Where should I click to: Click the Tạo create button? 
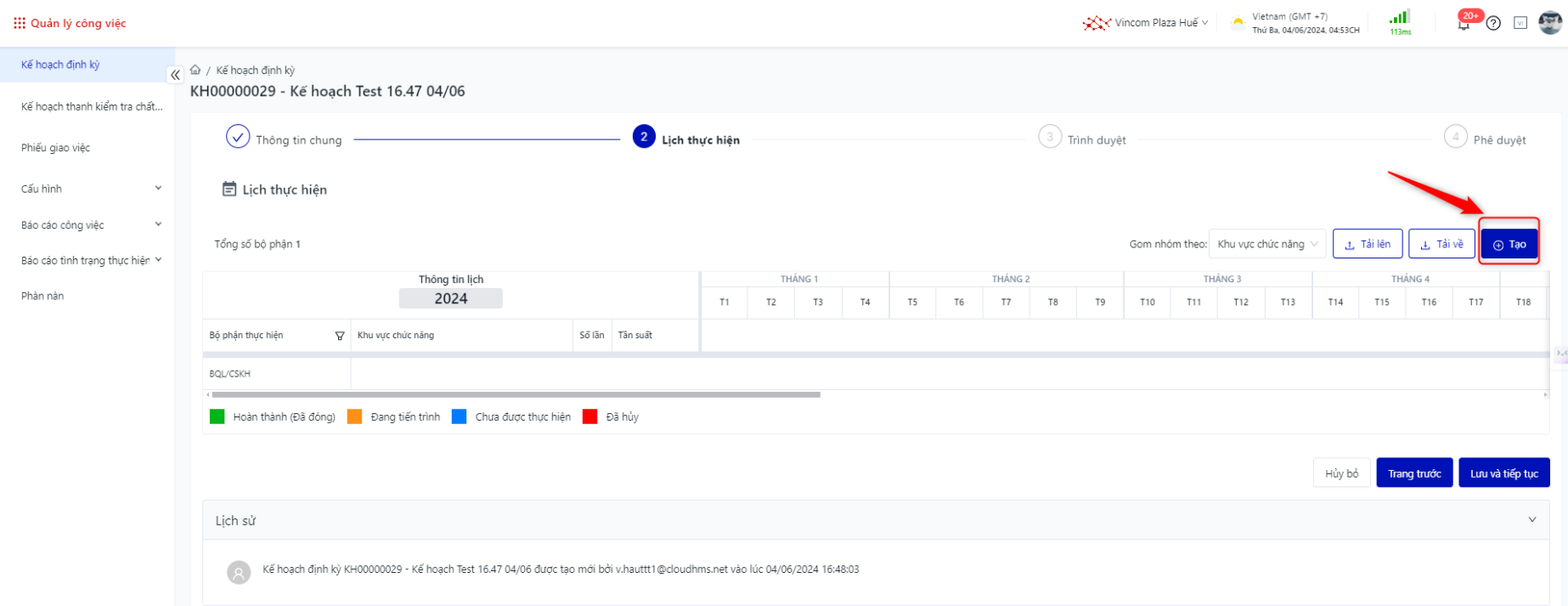point(1509,244)
